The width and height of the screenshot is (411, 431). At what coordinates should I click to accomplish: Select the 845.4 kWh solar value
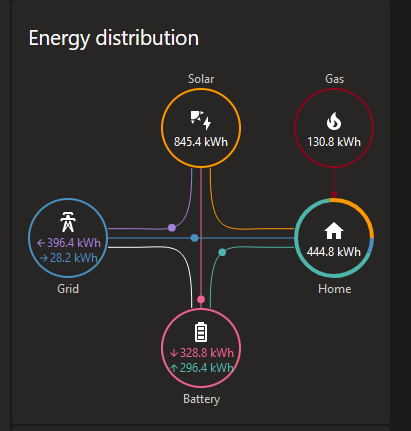[201, 142]
